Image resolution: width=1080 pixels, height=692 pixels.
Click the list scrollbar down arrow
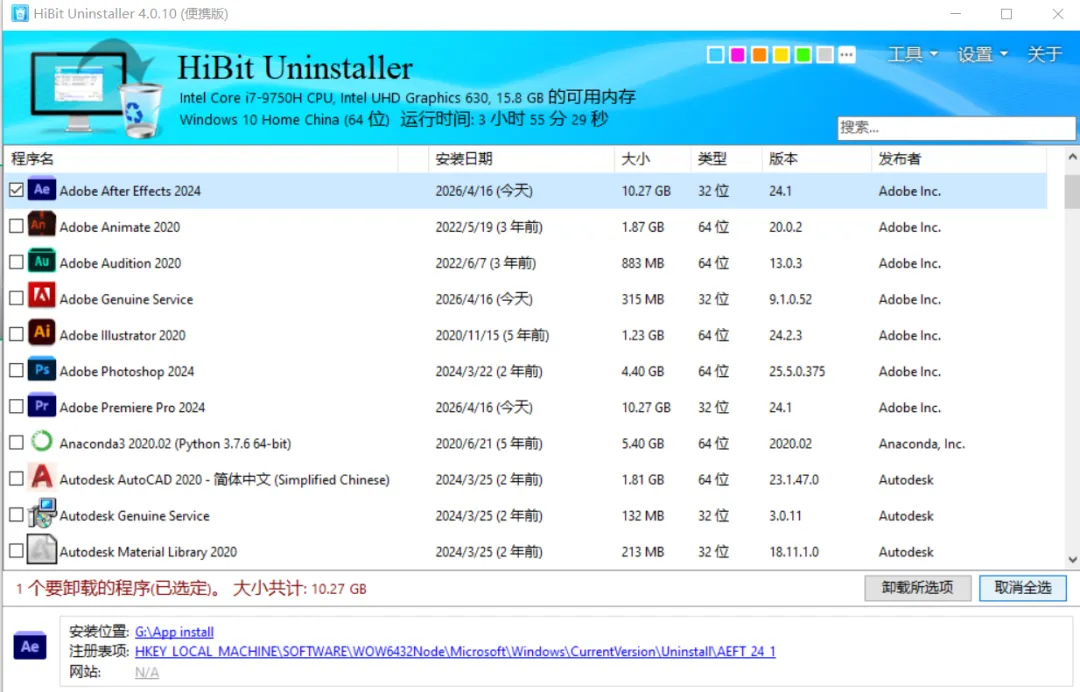coord(1072,560)
